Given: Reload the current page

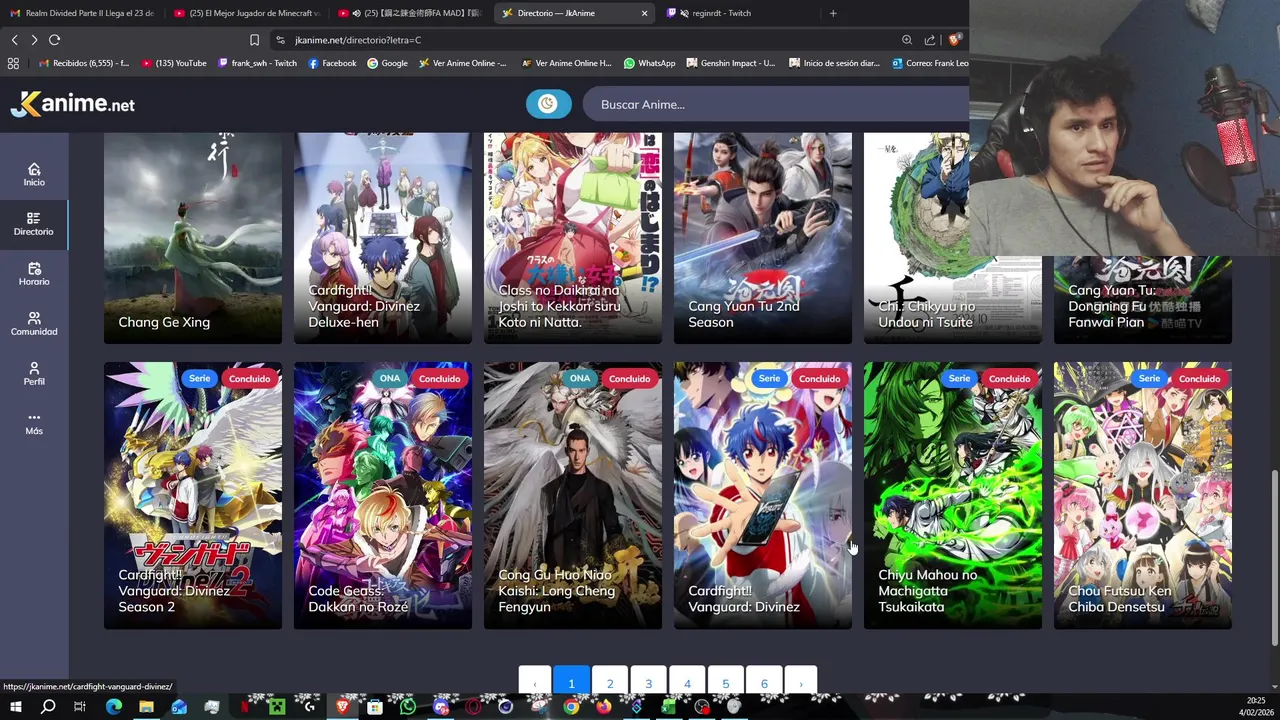Looking at the screenshot, I should (x=54, y=40).
